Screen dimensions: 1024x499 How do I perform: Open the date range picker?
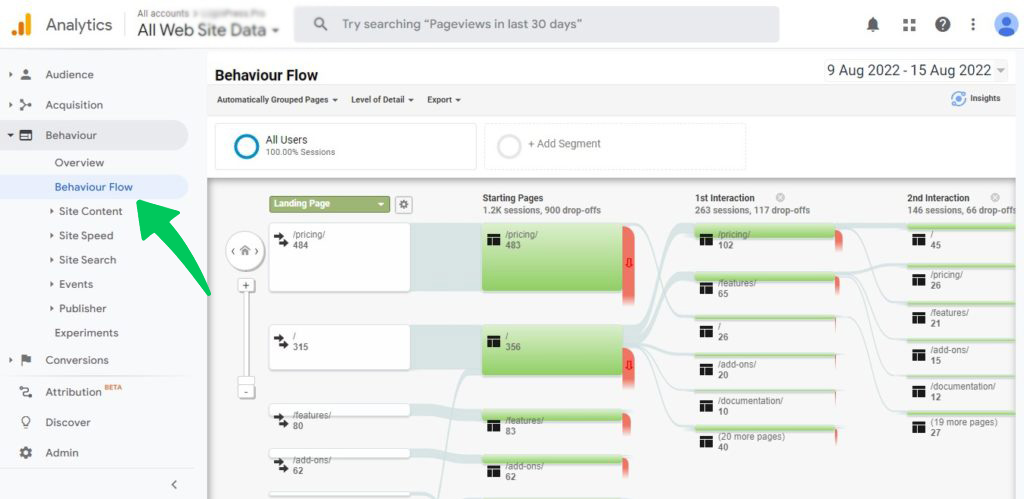tap(915, 70)
